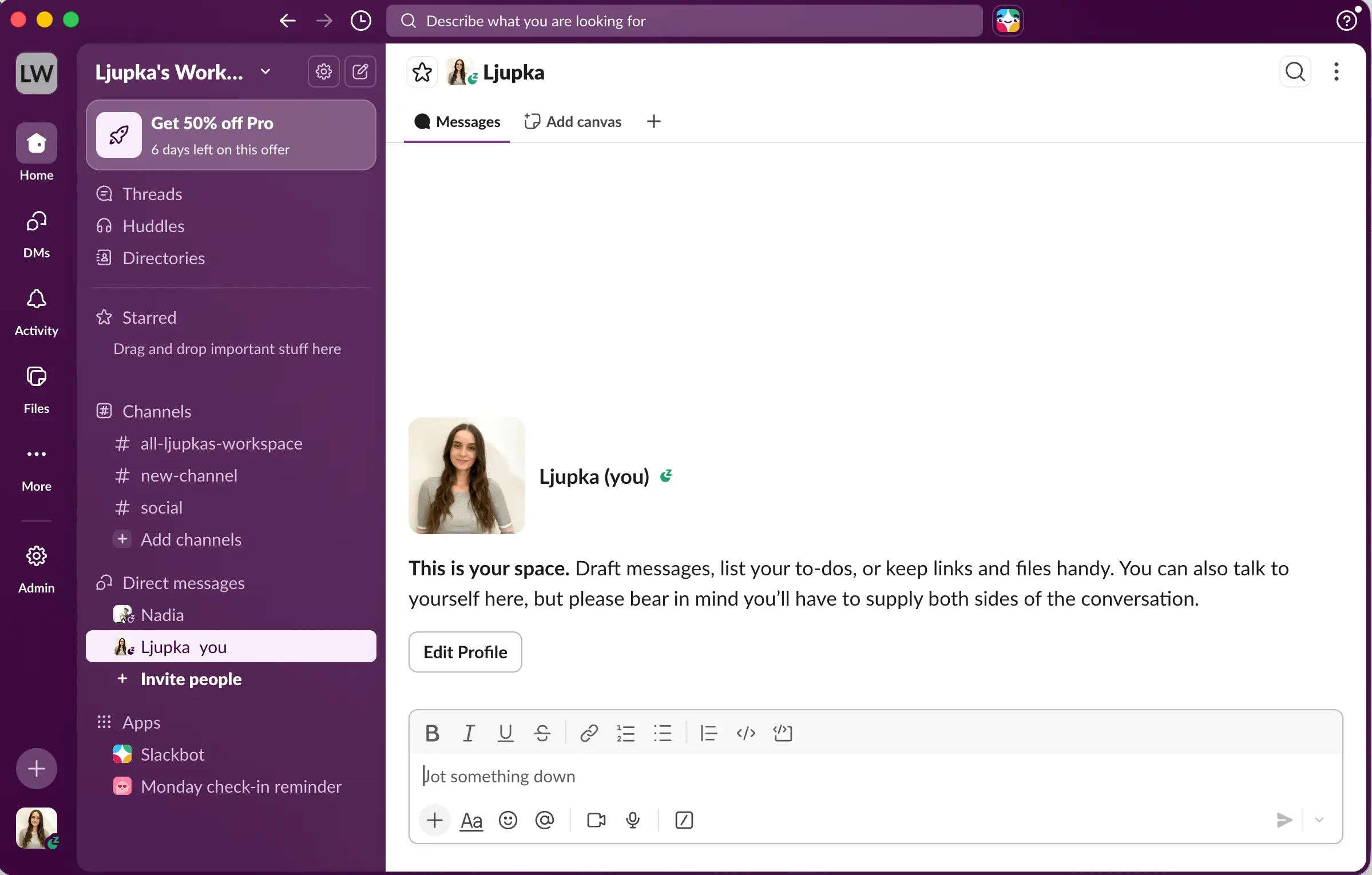
Task: Add a new tab with plus icon
Action: pos(654,121)
